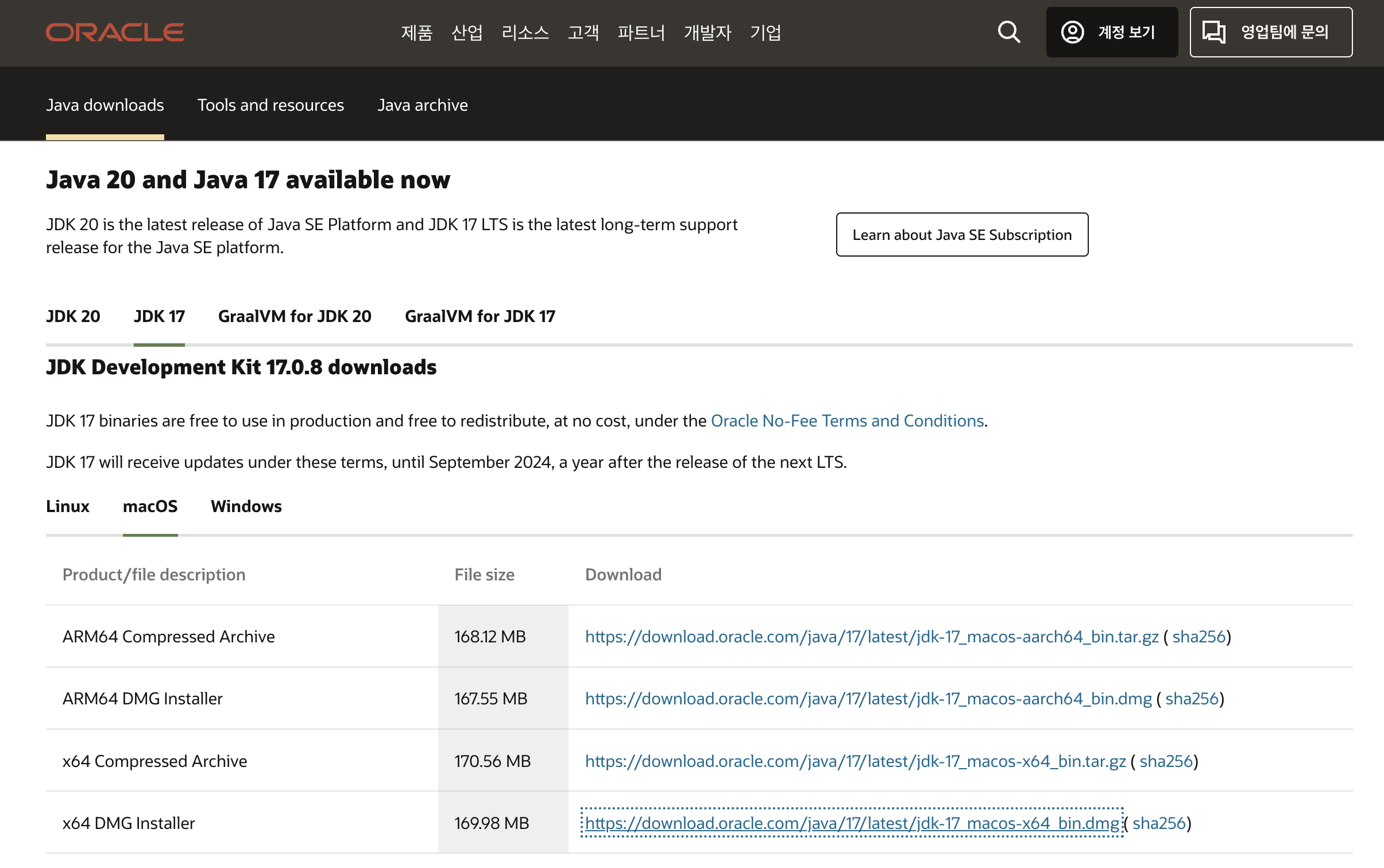Download the x64 DMG Installer
This screenshot has width=1384, height=868.
tap(853, 822)
